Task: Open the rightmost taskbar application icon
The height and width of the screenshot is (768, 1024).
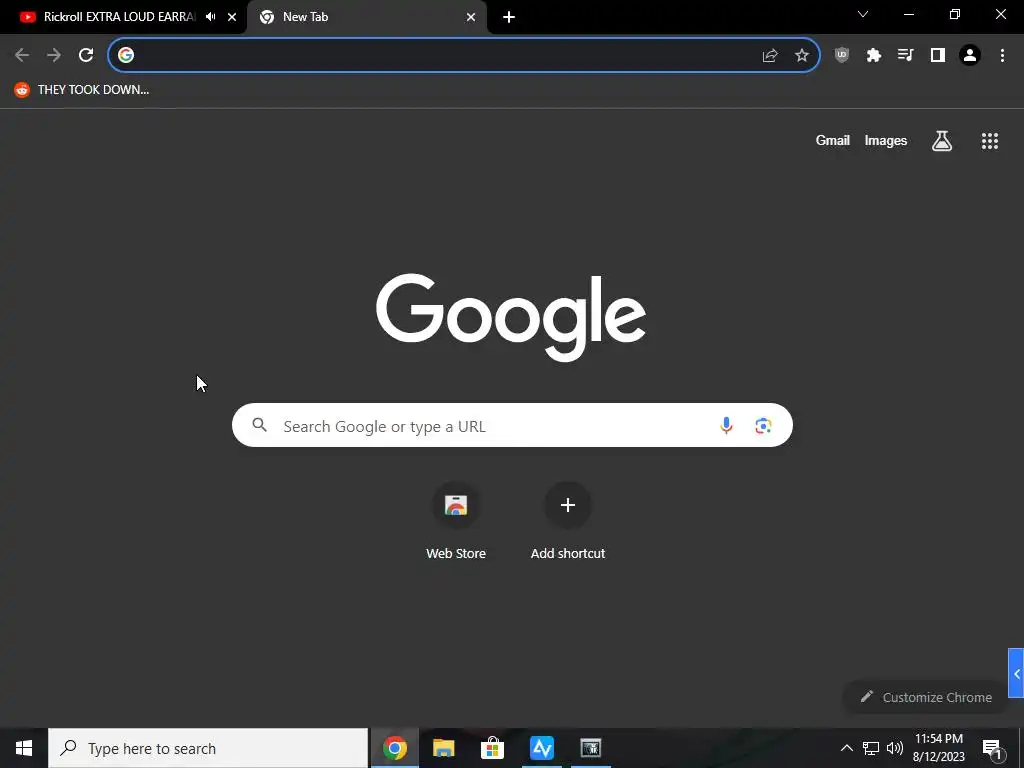Action: (x=590, y=748)
